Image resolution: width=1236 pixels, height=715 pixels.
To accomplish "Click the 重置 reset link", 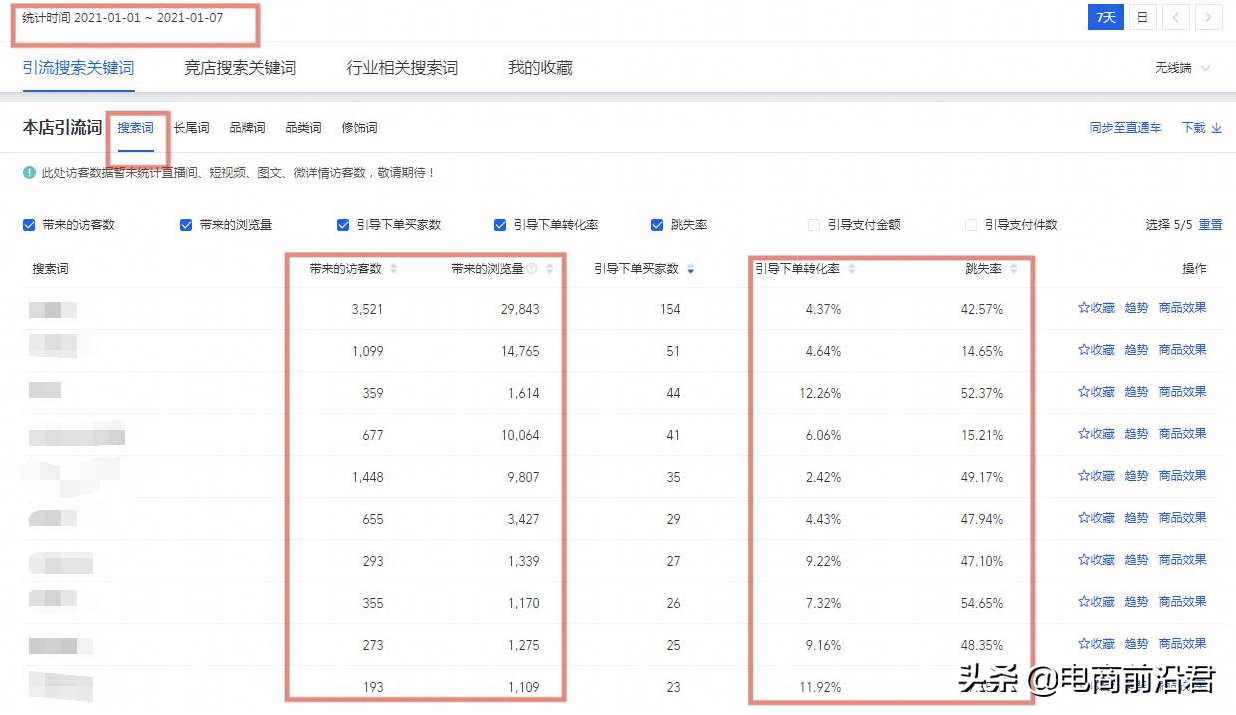I will coord(1210,224).
